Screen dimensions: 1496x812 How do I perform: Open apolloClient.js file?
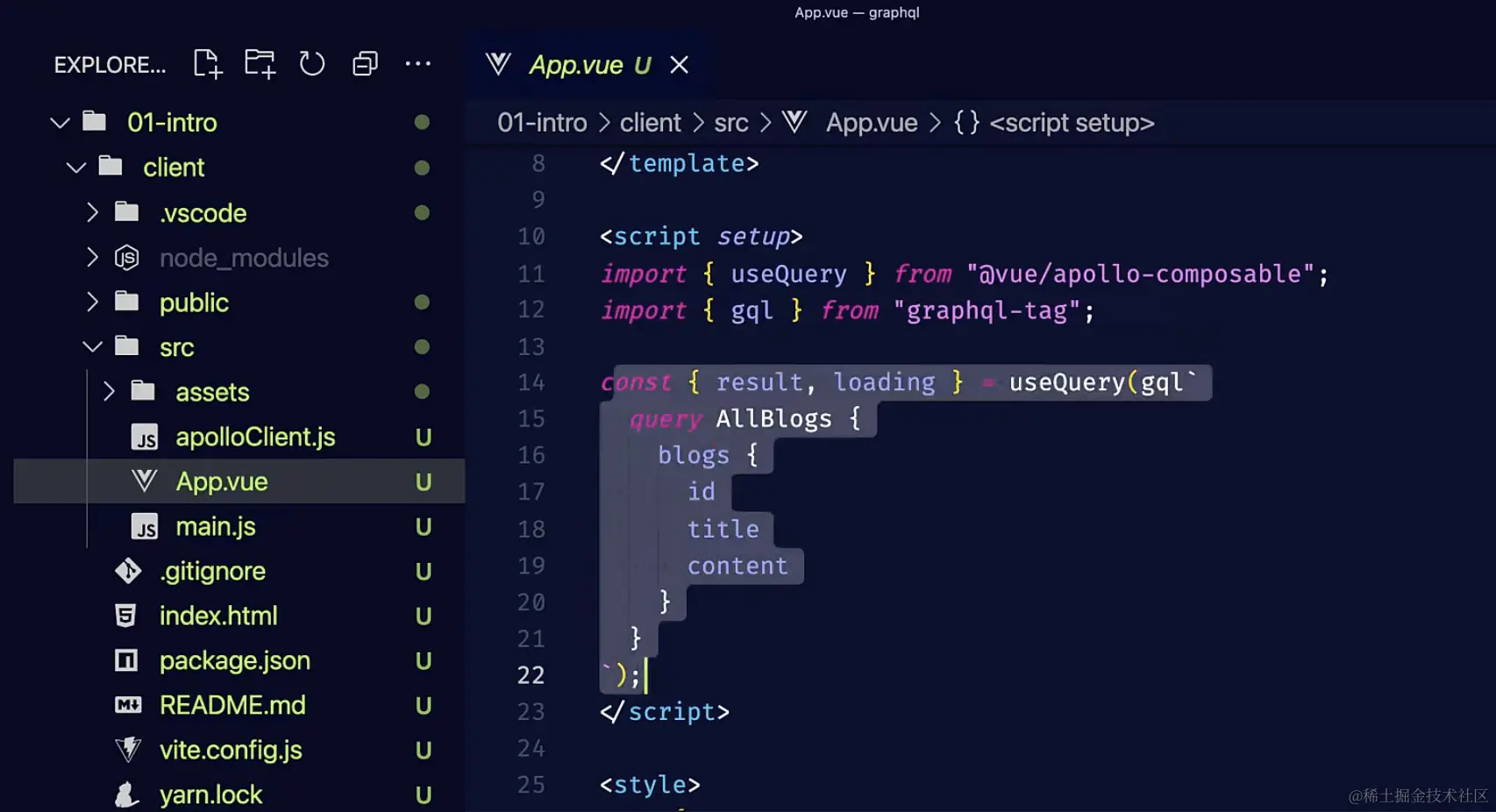255,437
